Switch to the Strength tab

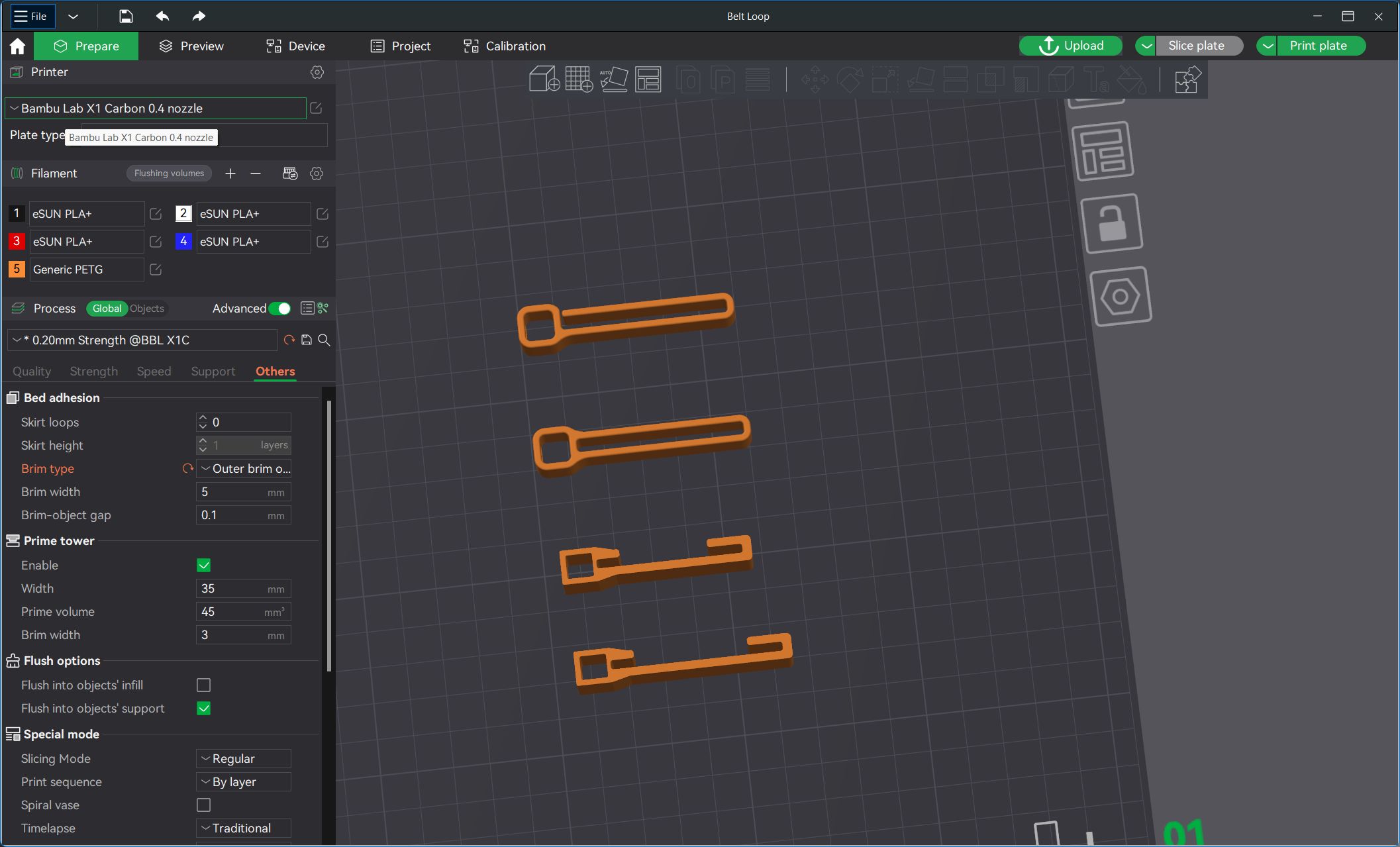pyautogui.click(x=93, y=372)
